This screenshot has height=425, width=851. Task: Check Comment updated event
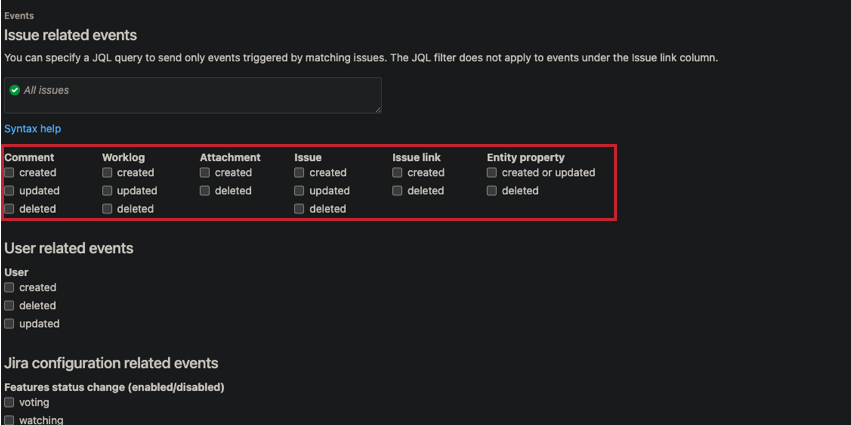(x=10, y=191)
